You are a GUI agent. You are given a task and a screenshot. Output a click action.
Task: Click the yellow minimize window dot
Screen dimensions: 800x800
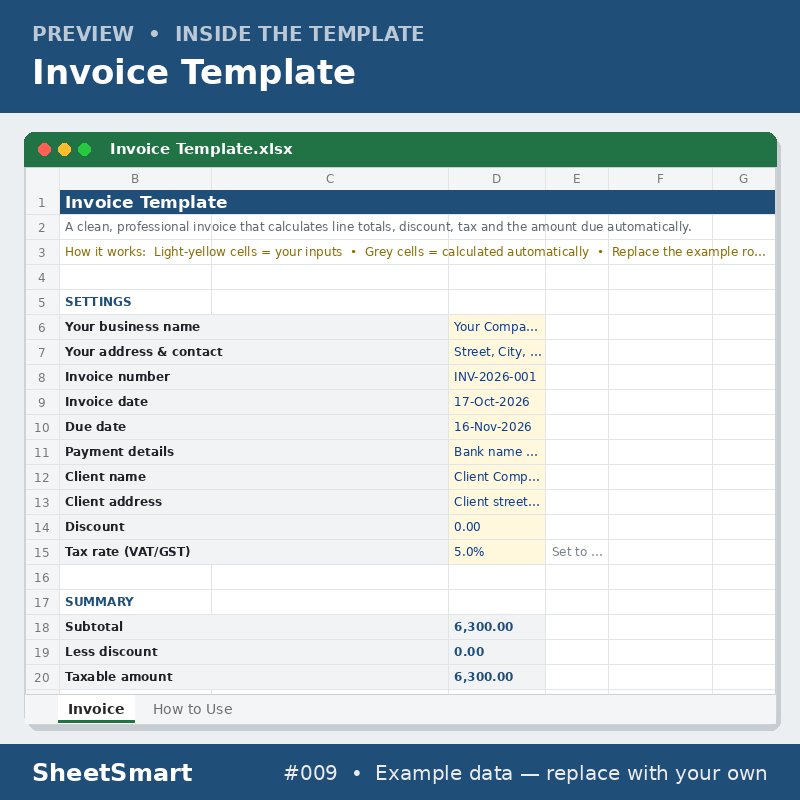(x=64, y=149)
